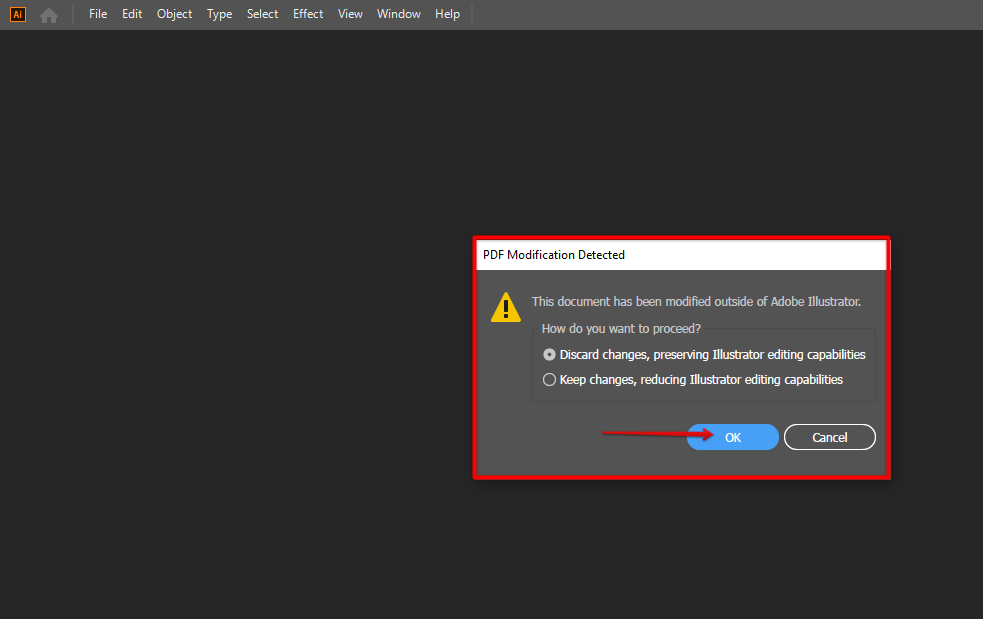983x619 pixels.
Task: Choose Keep changes, reducing editing capabilities
Action: coord(549,380)
